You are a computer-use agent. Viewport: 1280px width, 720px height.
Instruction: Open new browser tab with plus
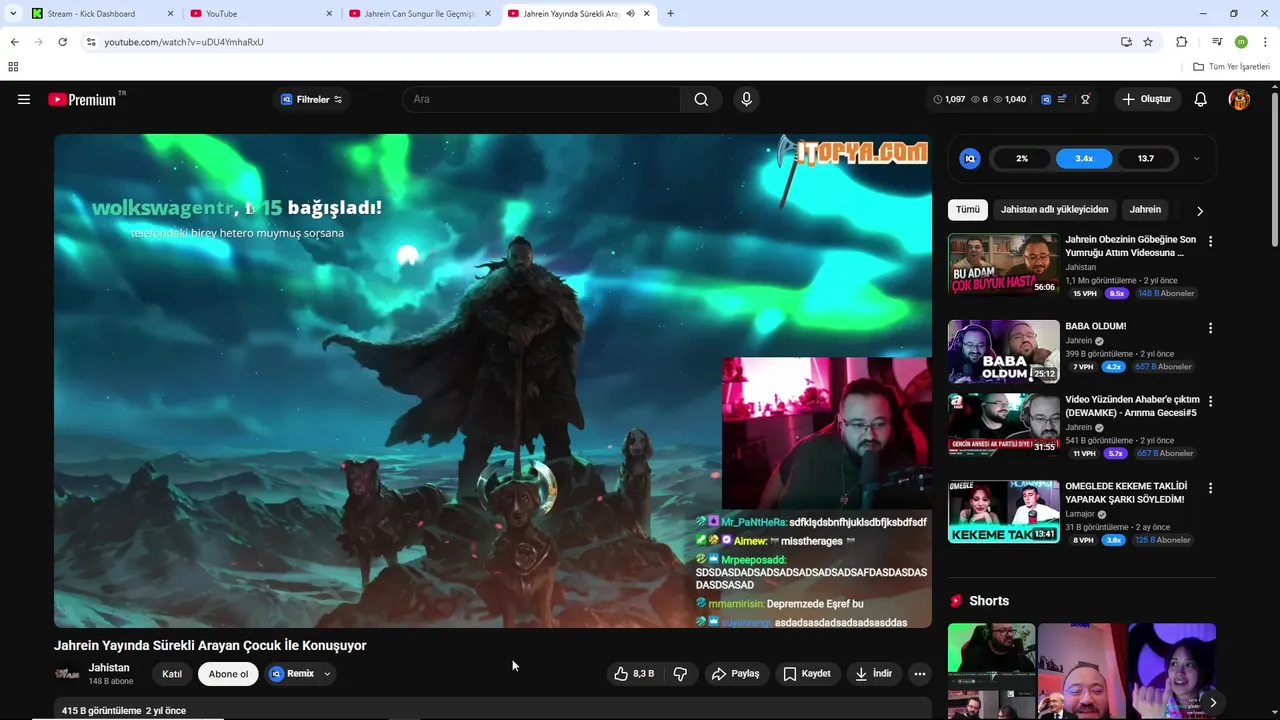coord(670,14)
